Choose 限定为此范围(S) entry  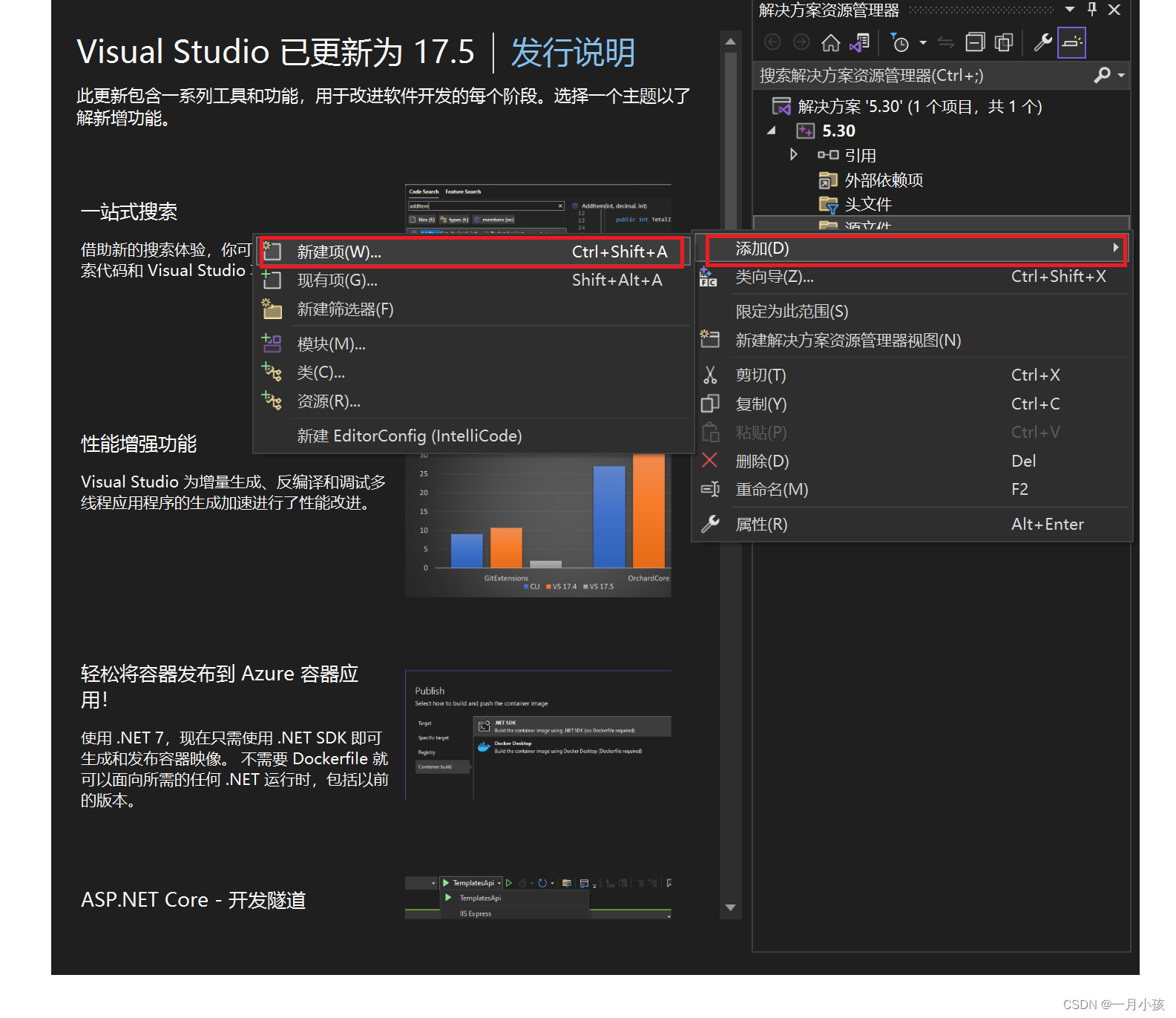(912, 312)
